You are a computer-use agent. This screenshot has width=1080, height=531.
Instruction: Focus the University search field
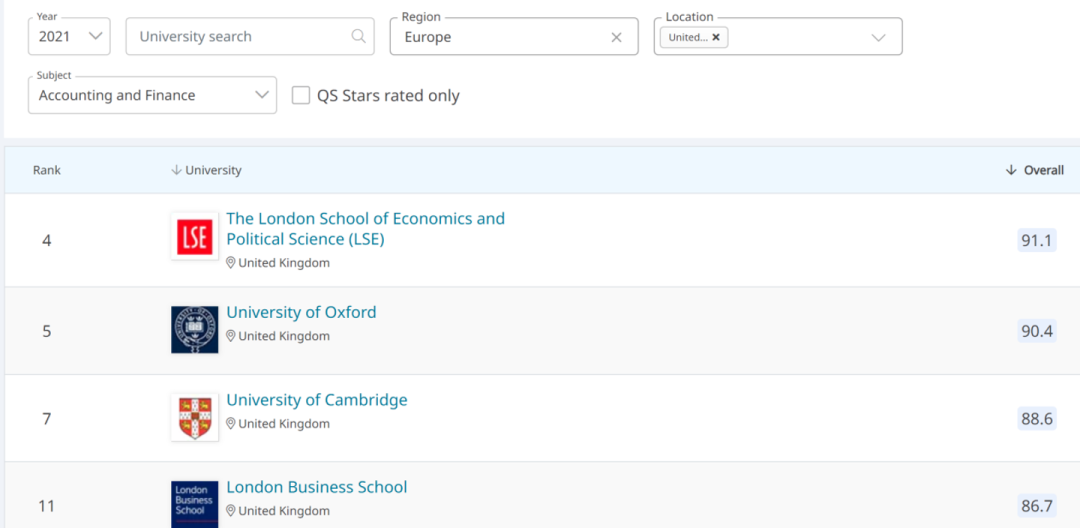point(250,37)
